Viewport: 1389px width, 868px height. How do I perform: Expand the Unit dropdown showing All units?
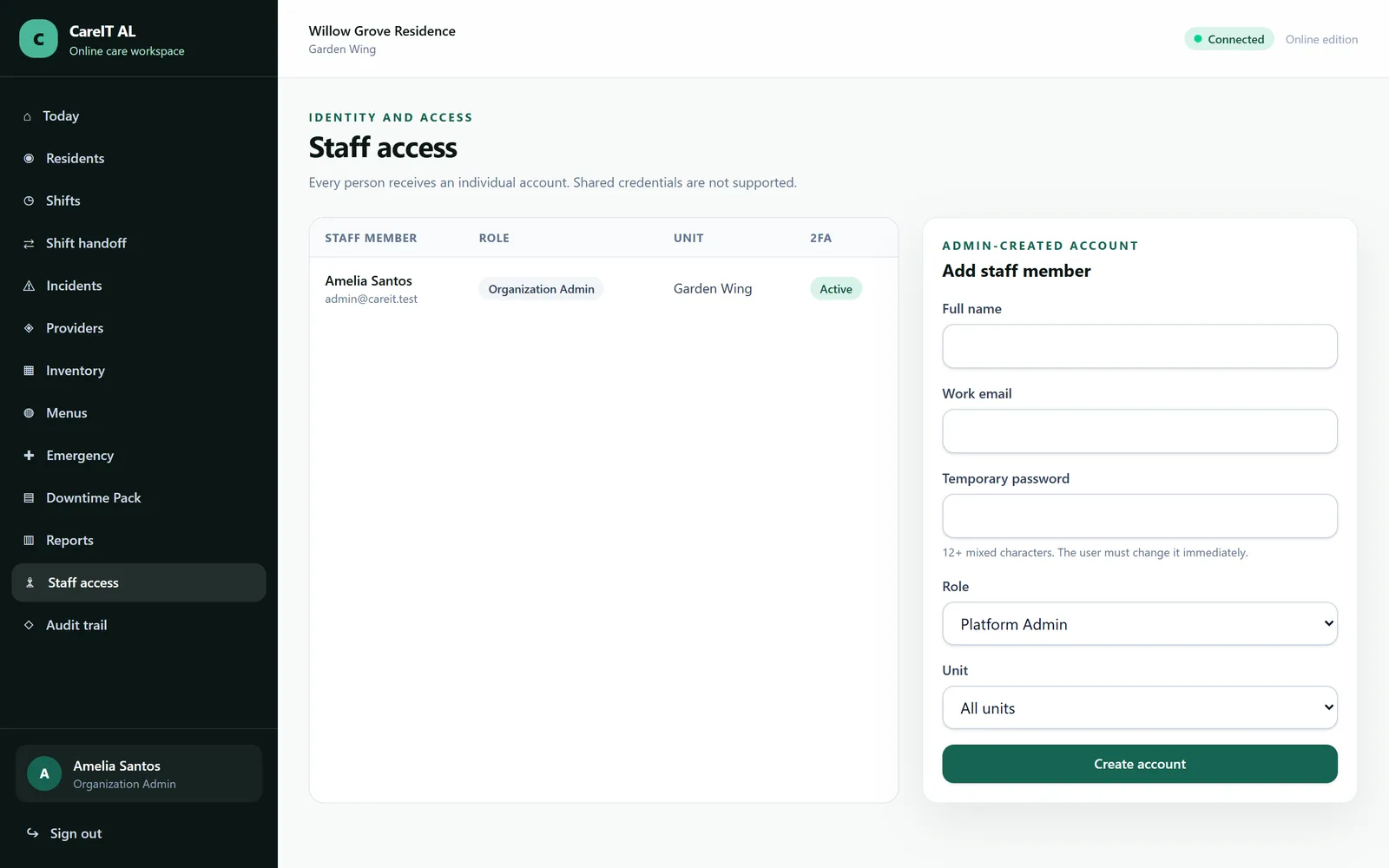[x=1140, y=708]
